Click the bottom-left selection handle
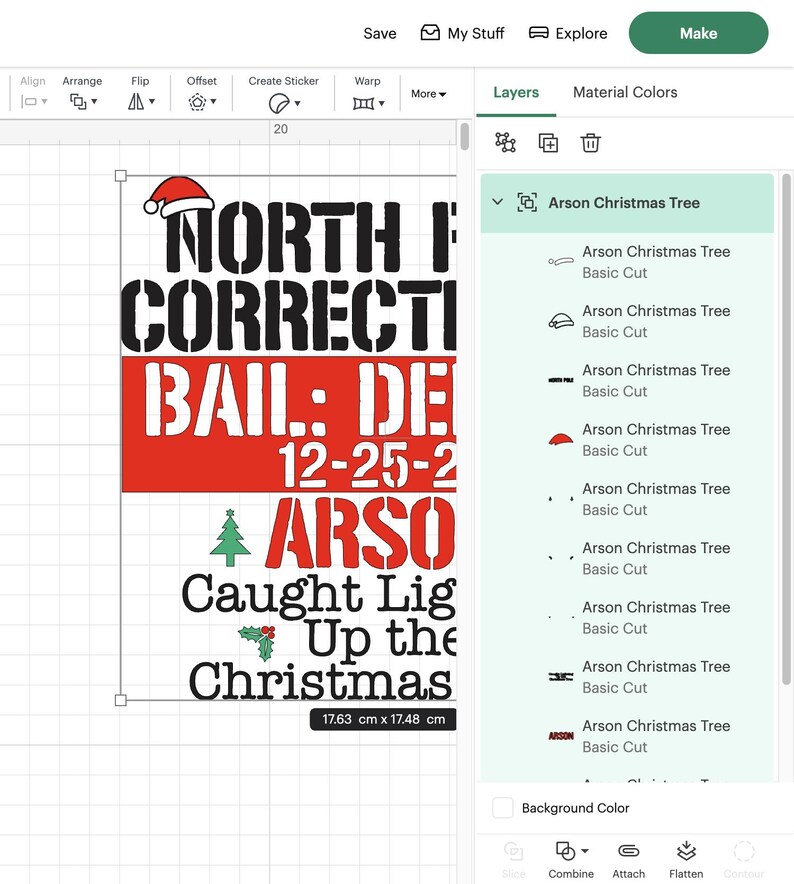The image size is (794, 884). (121, 700)
